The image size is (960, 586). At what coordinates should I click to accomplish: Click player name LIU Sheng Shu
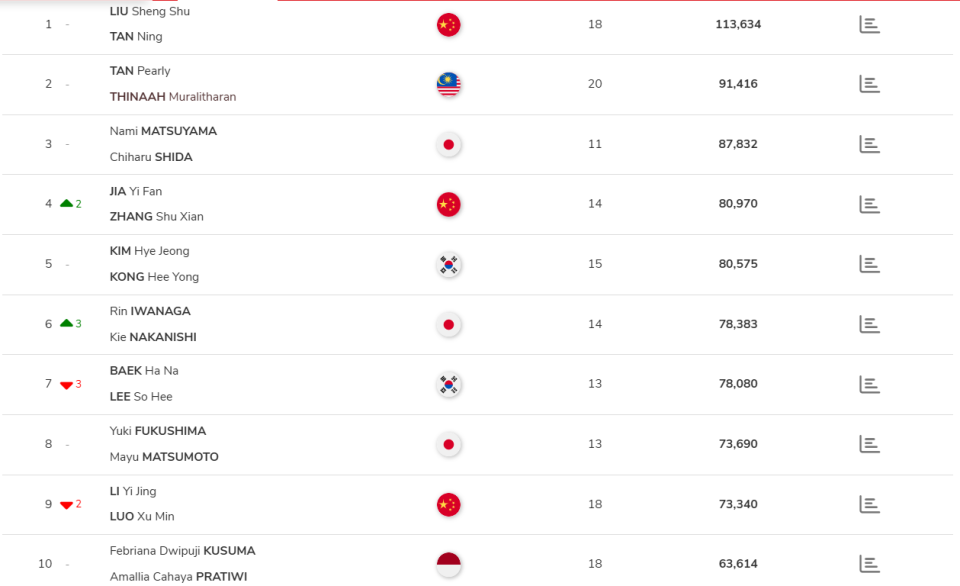(149, 11)
